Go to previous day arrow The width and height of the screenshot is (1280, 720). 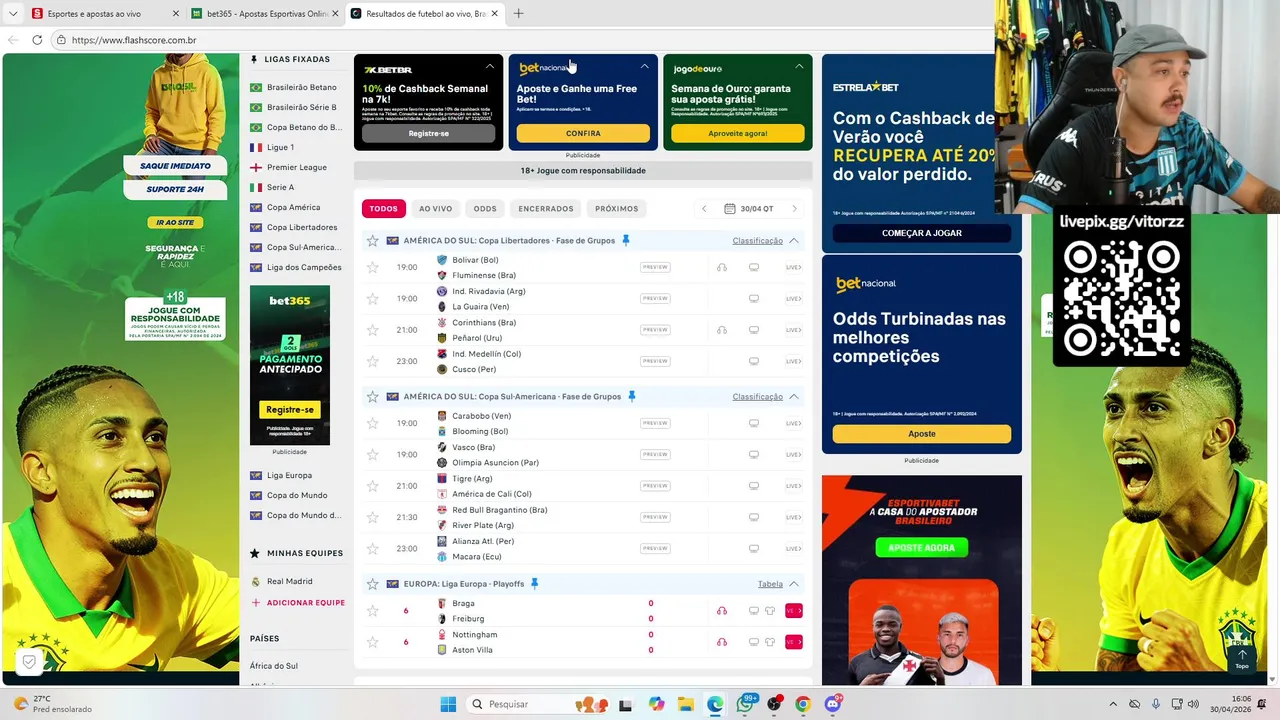point(704,209)
